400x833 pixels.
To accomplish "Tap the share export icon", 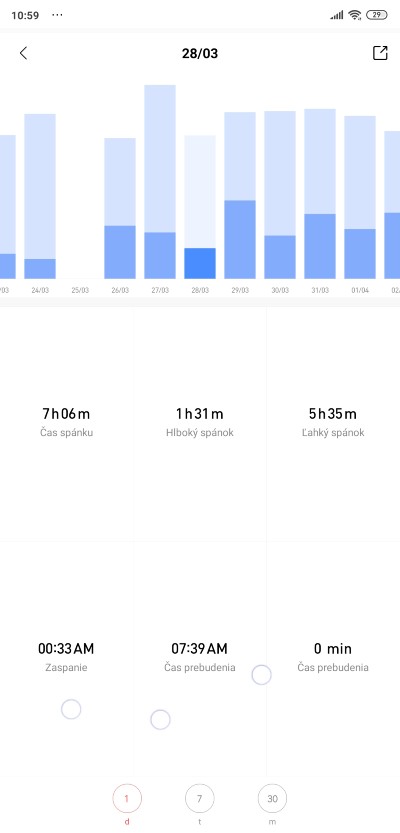I will pyautogui.click(x=380, y=53).
